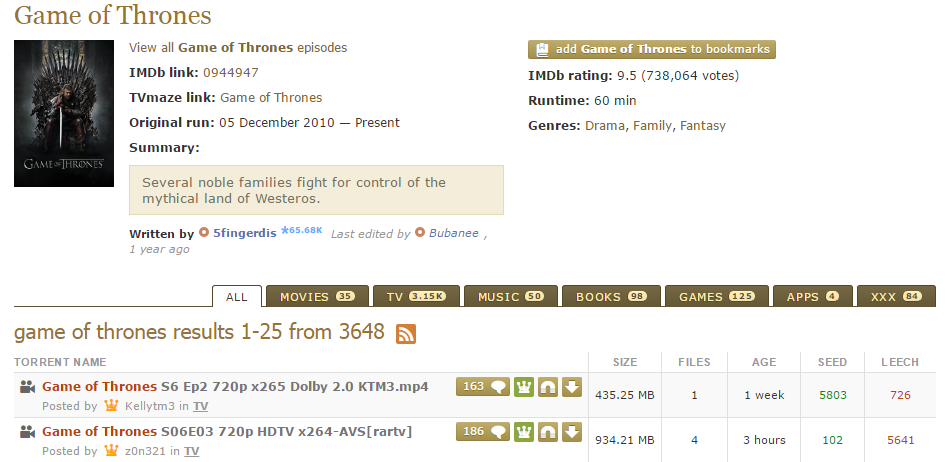This screenshot has height=462, width=946.
Task: Open z0n321 uploader profile
Action: 145,451
